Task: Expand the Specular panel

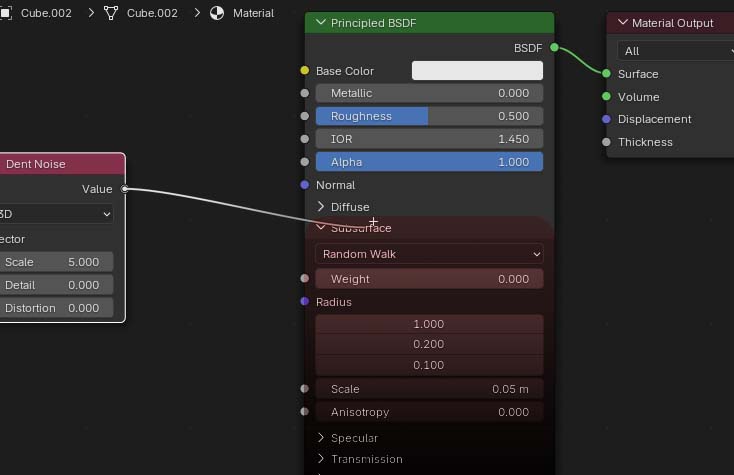Action: pos(321,438)
